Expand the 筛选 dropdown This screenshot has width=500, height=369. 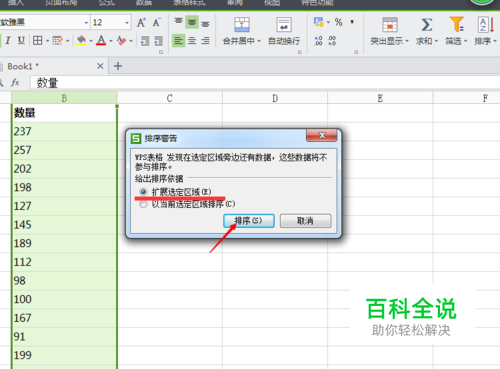click(x=466, y=41)
